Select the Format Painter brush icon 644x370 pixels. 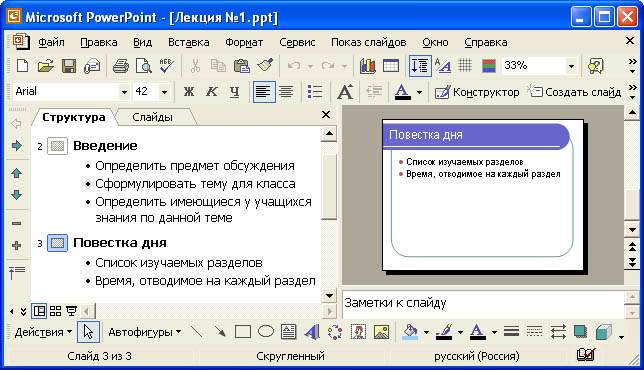click(x=265, y=66)
